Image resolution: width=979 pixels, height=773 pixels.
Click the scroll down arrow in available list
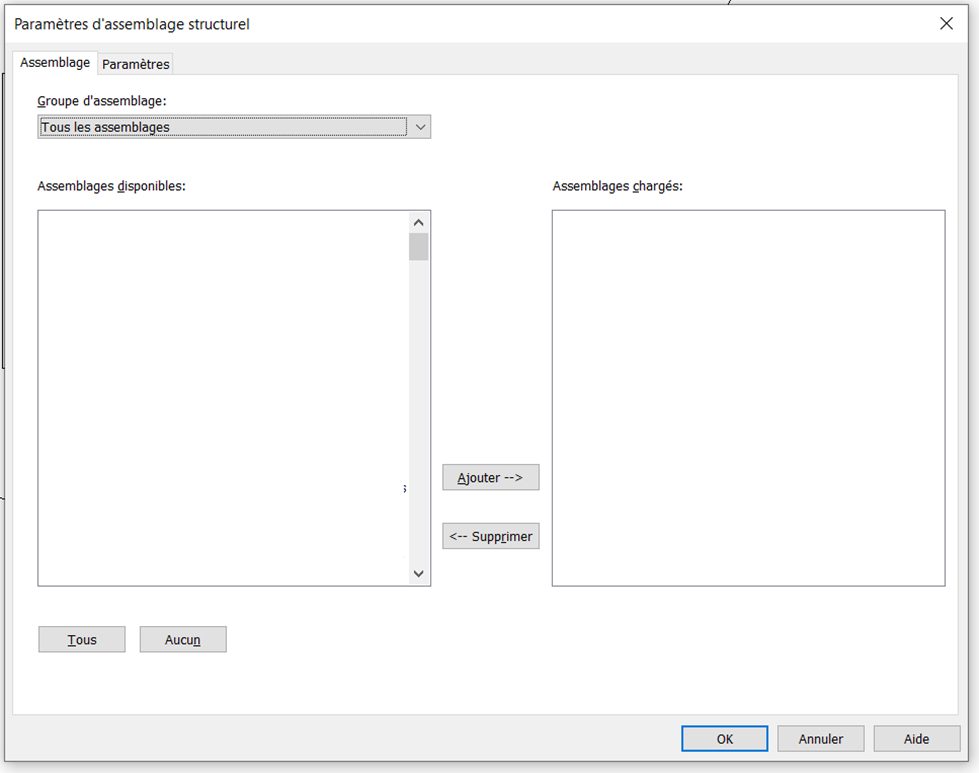coord(419,574)
